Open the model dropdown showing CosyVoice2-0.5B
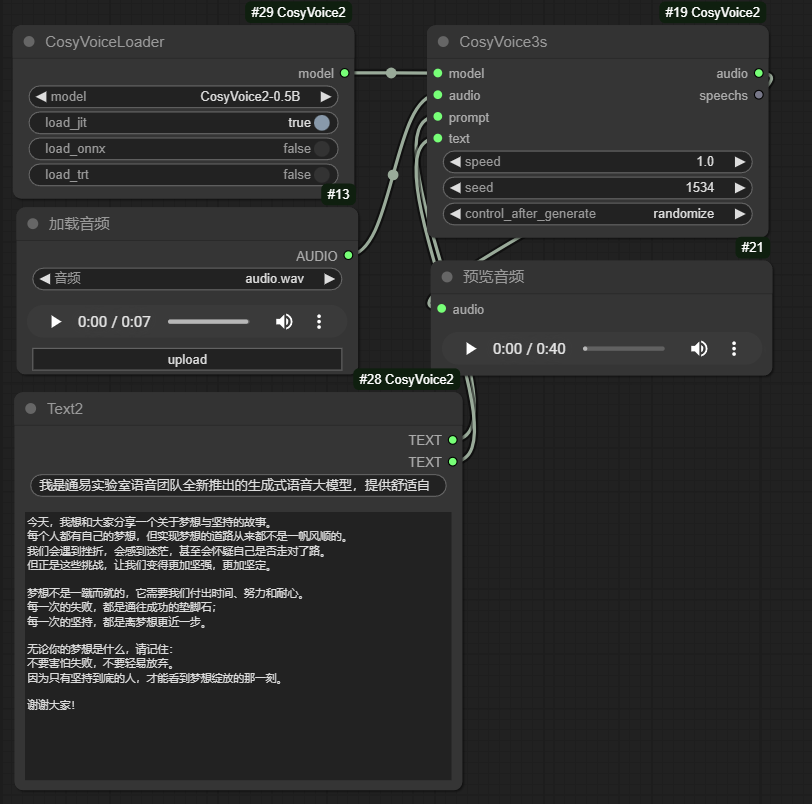 (x=183, y=97)
